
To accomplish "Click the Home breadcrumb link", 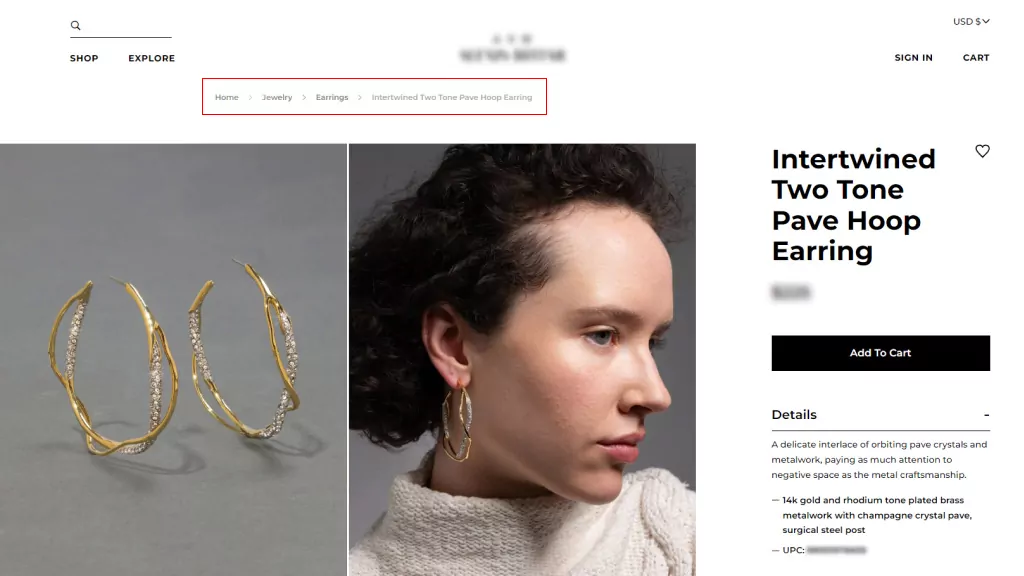I will coord(227,97).
